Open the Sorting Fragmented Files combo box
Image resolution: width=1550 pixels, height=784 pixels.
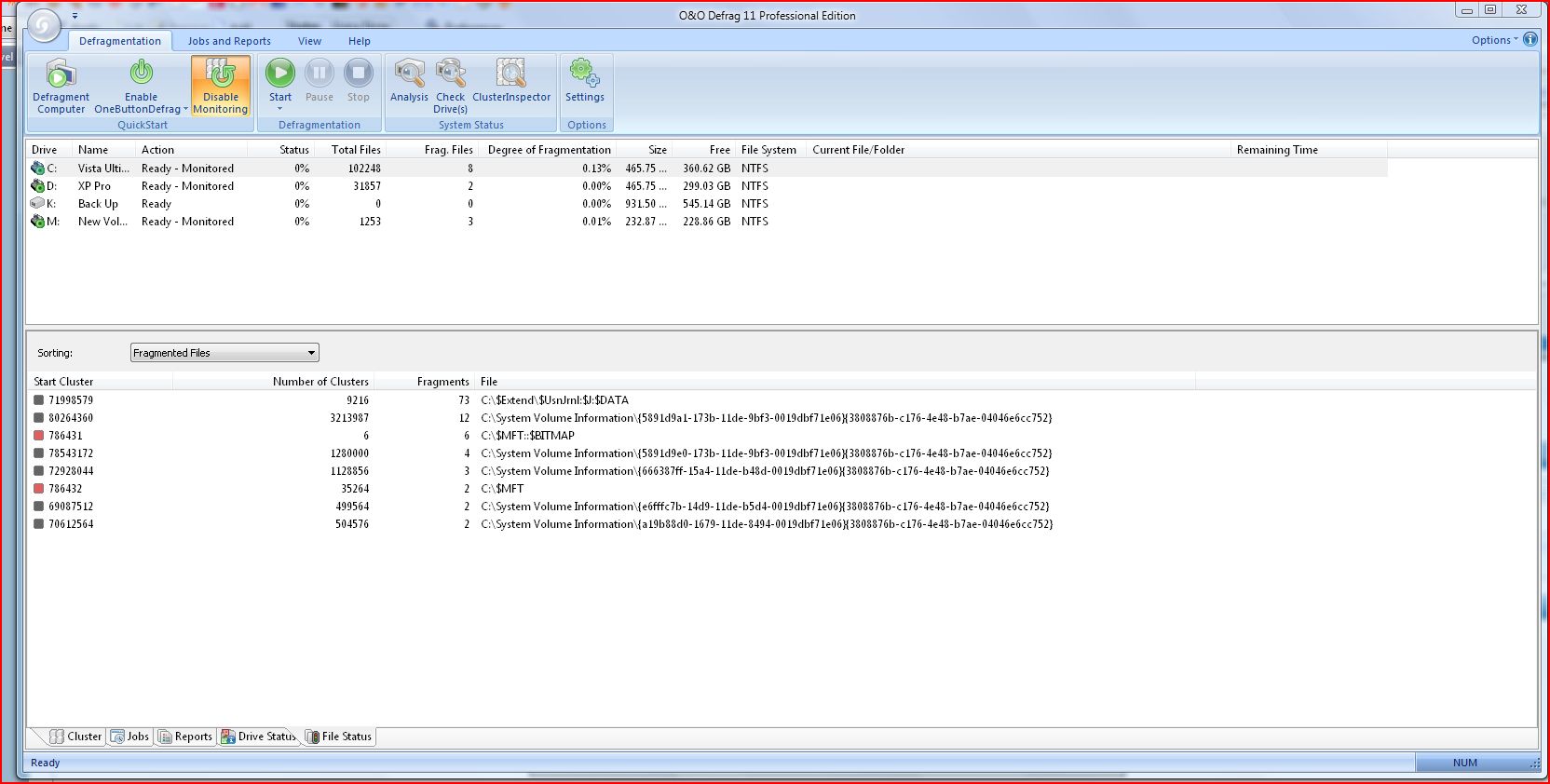click(224, 353)
